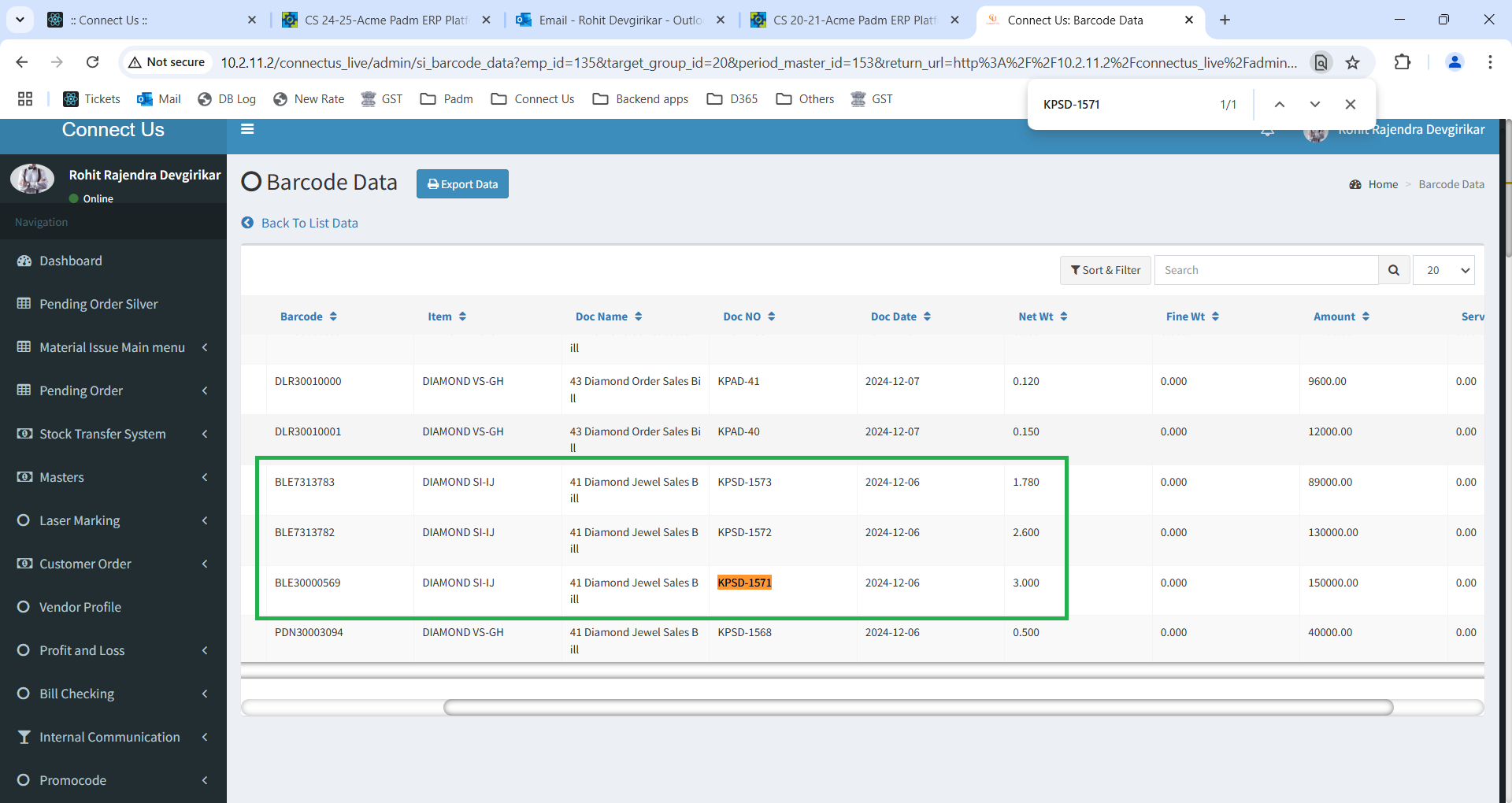Expand the Masters submenu
This screenshot has width=1512, height=803.
pos(113,477)
